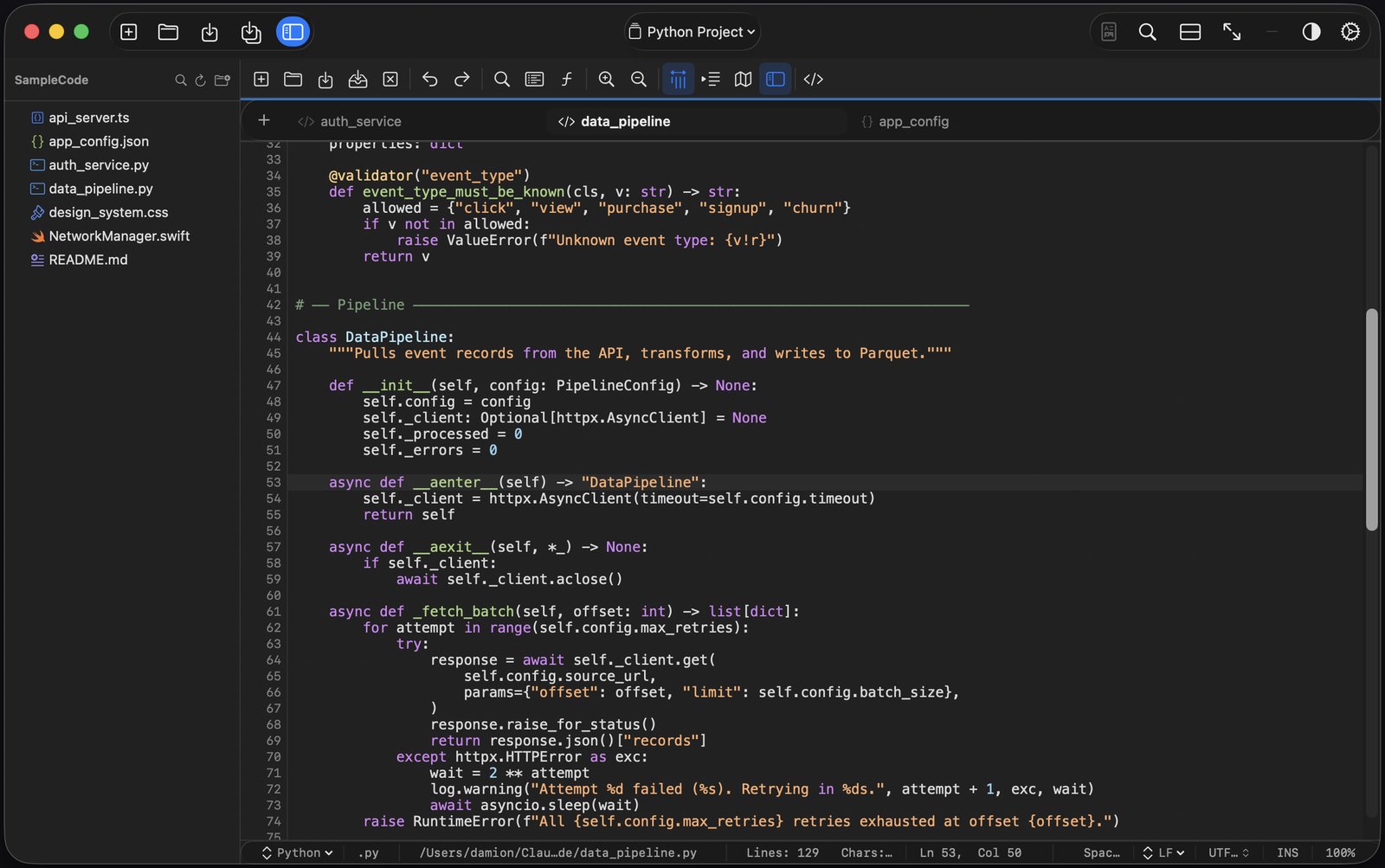Switch to the app_config tab

[x=905, y=122]
